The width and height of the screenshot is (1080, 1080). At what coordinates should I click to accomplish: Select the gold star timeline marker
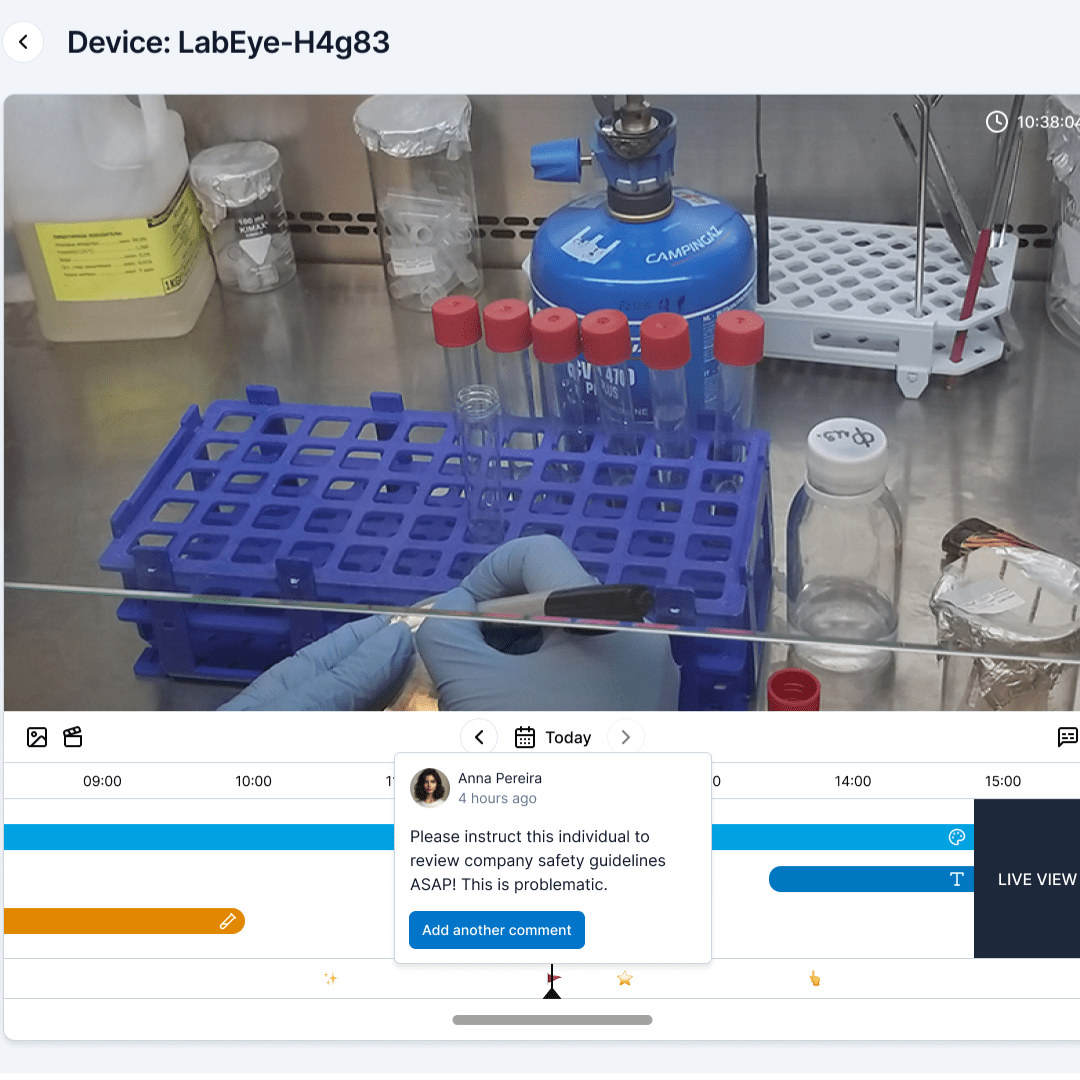point(625,978)
